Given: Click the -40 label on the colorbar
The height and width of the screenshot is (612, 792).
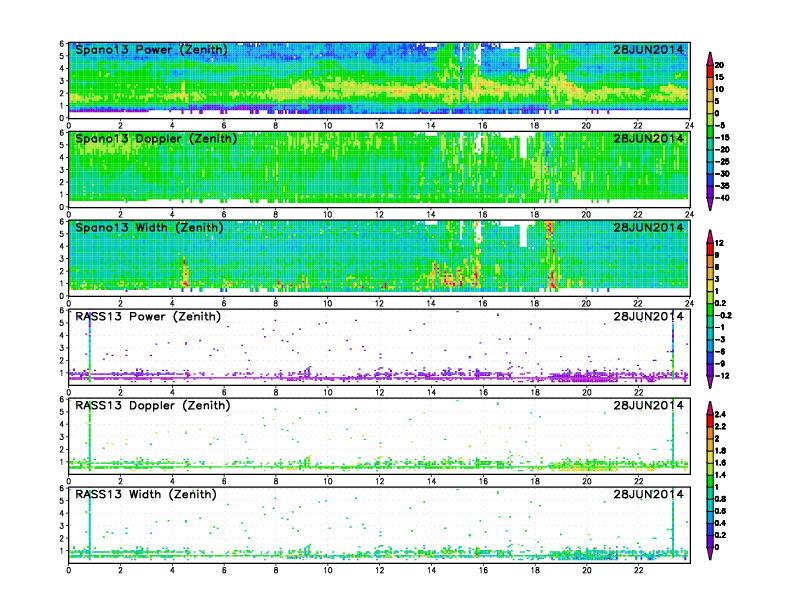Looking at the screenshot, I should (722, 198).
